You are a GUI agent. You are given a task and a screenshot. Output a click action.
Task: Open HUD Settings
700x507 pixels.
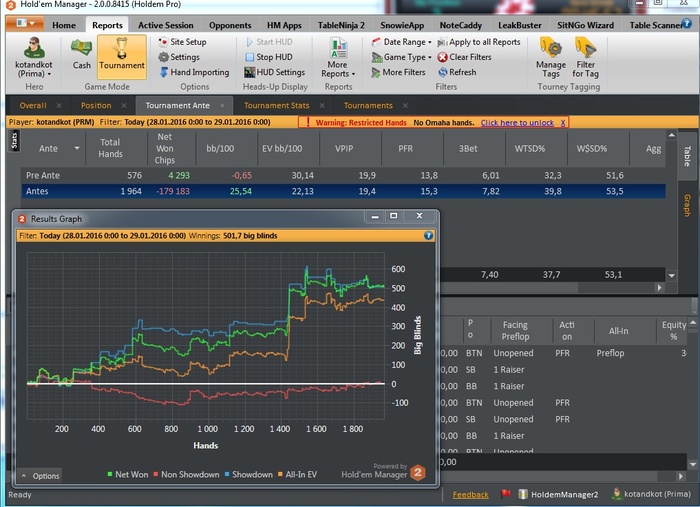tap(275, 72)
